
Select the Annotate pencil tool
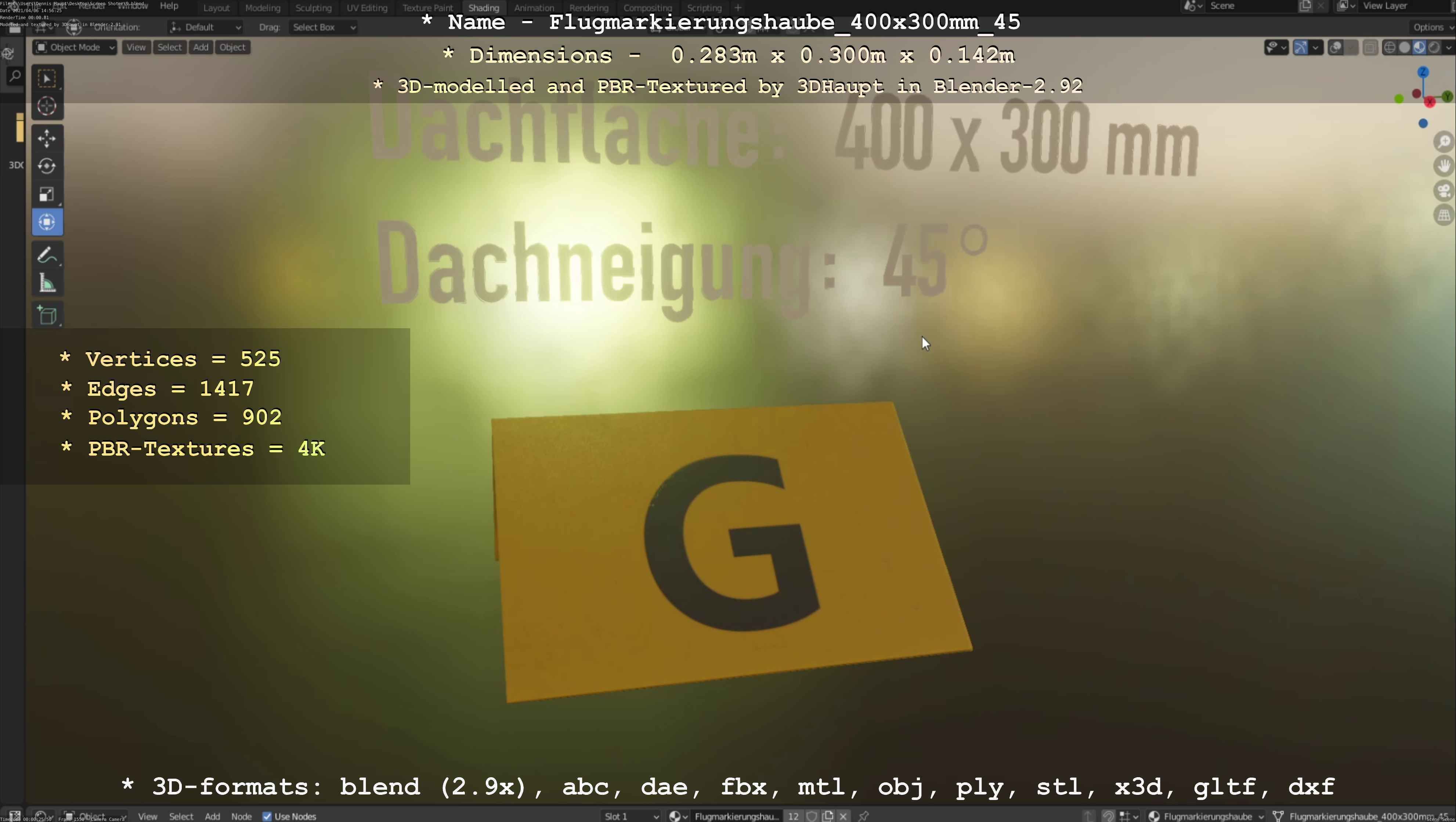coord(47,256)
